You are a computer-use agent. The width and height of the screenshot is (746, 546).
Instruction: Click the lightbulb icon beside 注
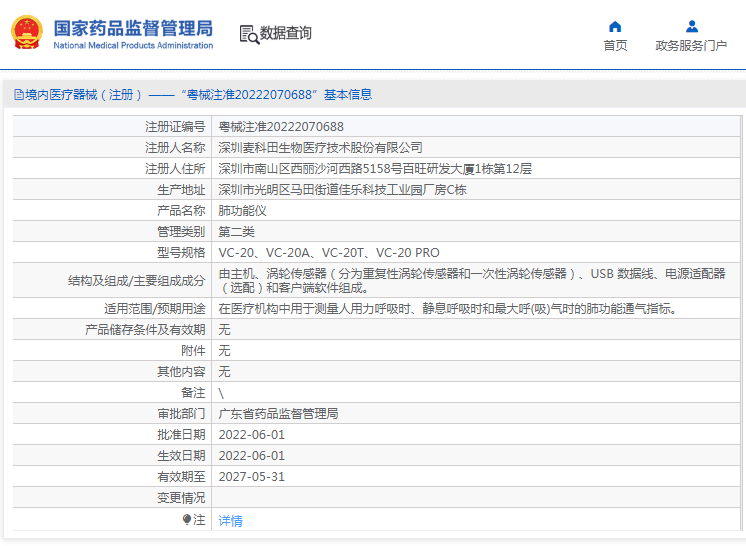tap(186, 519)
